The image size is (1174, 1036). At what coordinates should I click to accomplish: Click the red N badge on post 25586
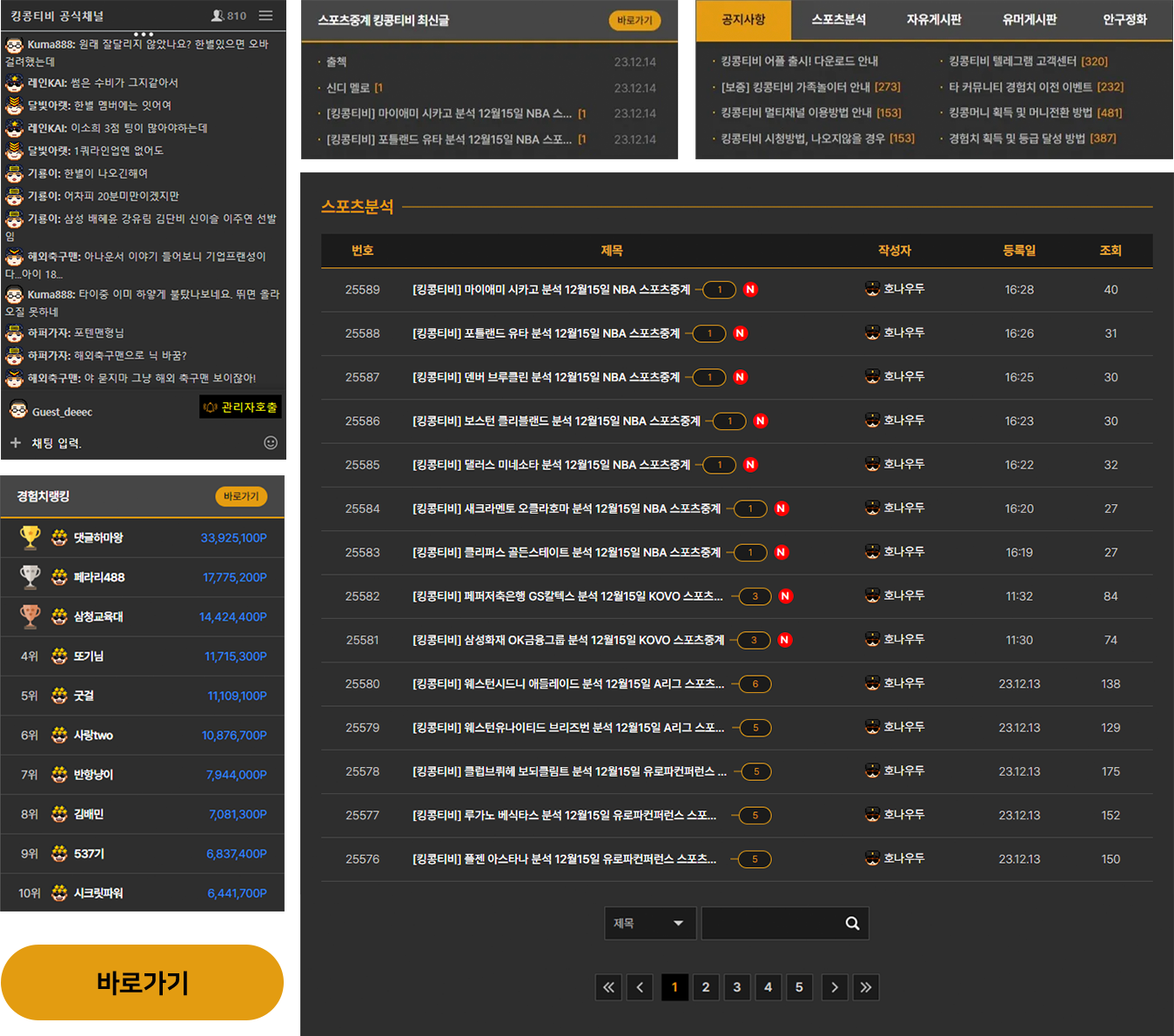pyautogui.click(x=761, y=421)
